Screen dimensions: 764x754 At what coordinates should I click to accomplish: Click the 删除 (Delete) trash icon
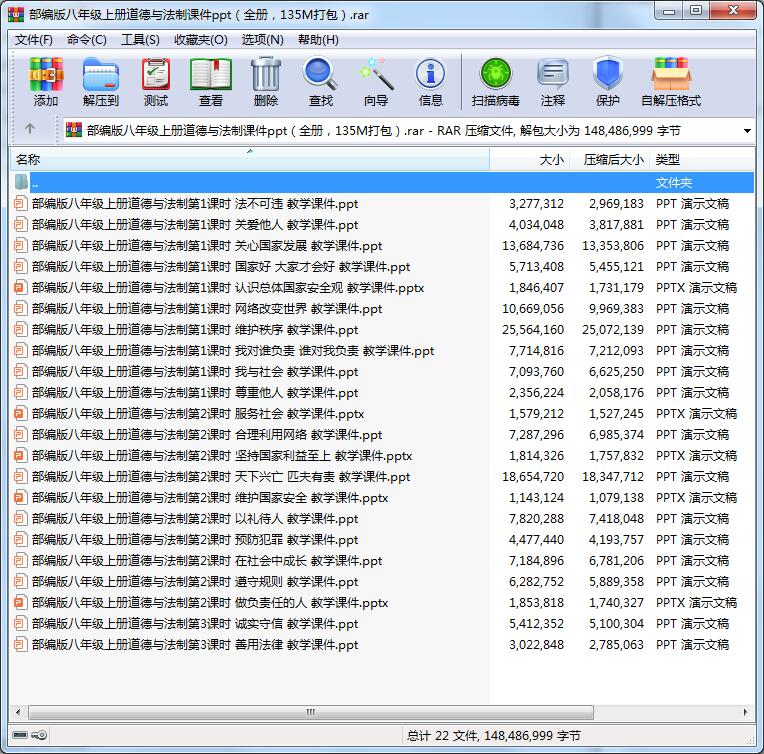(266, 75)
